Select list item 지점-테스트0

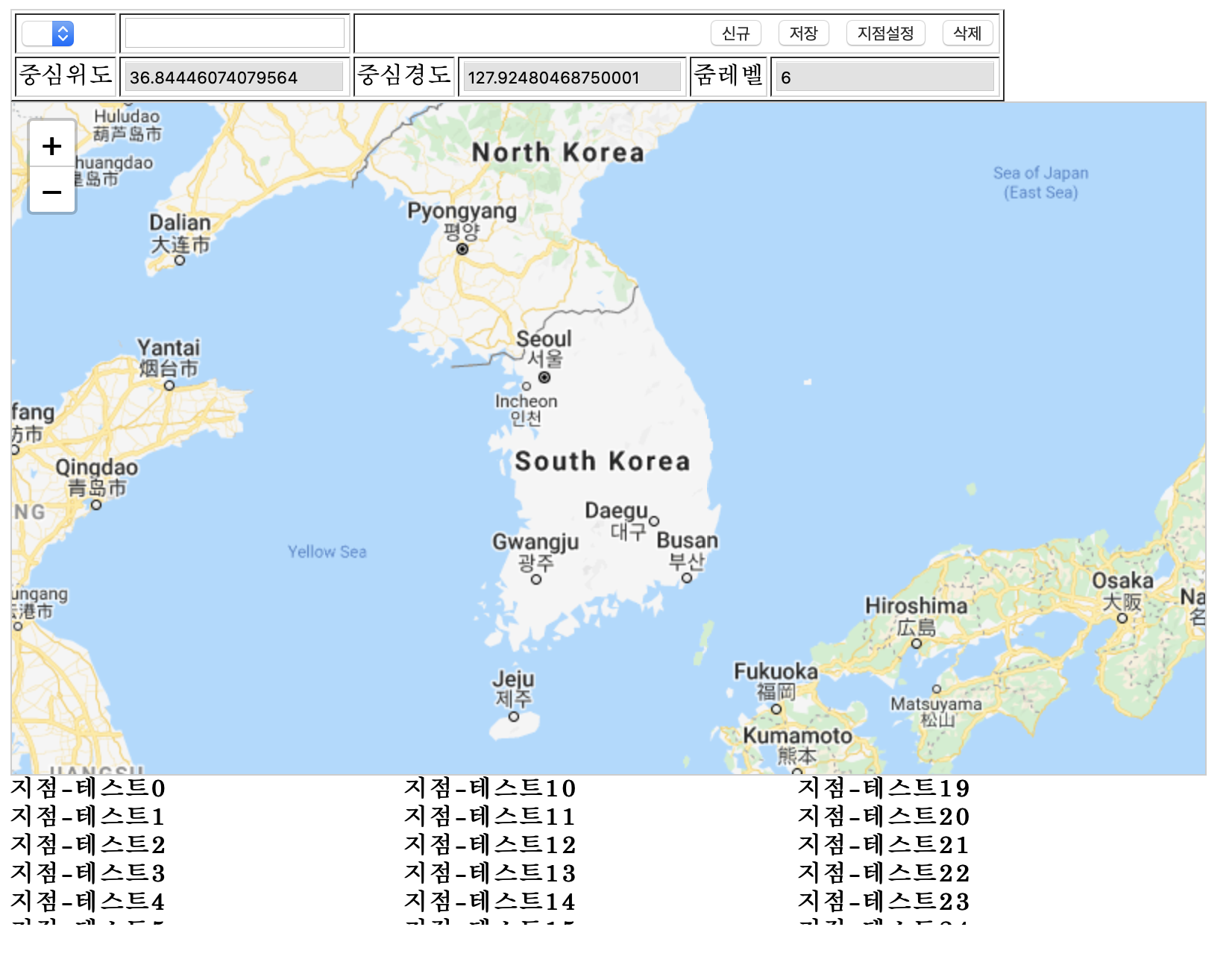point(88,788)
